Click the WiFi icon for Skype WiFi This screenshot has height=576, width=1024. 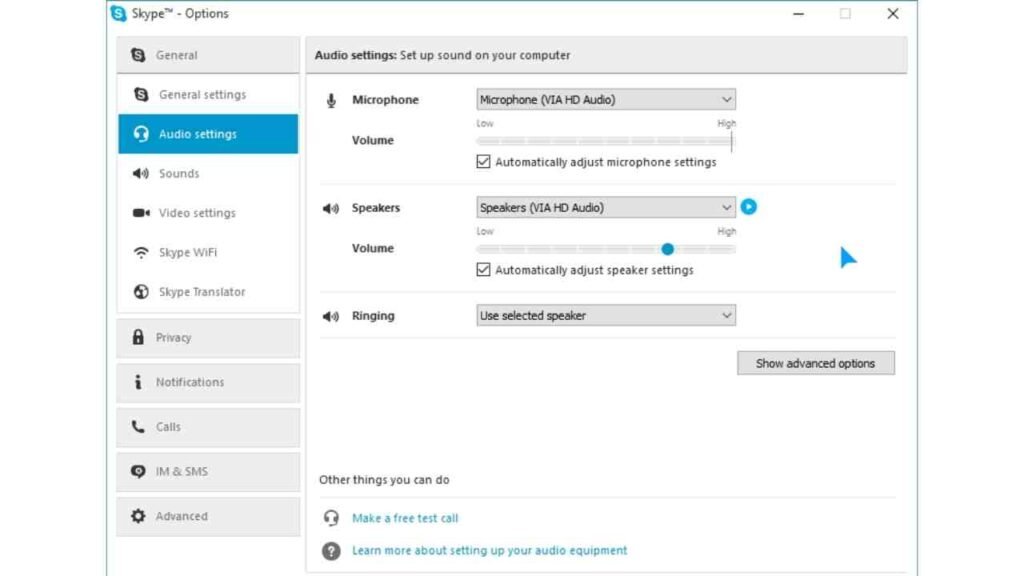coord(141,252)
